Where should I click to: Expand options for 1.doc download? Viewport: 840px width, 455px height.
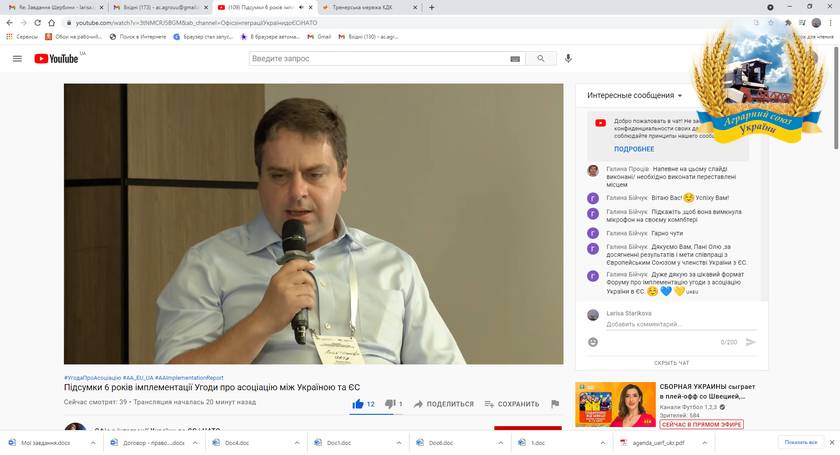[x=602, y=443]
